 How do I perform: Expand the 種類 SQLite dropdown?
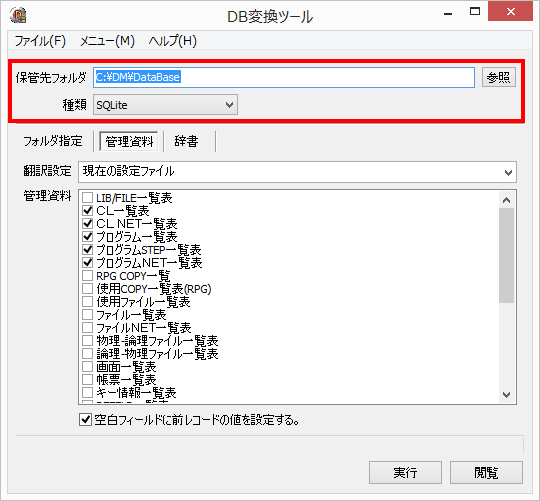165,105
